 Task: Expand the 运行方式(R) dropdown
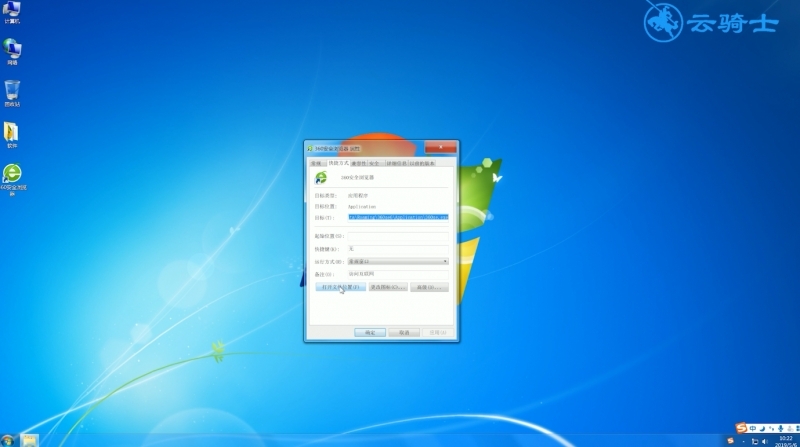[x=398, y=261]
